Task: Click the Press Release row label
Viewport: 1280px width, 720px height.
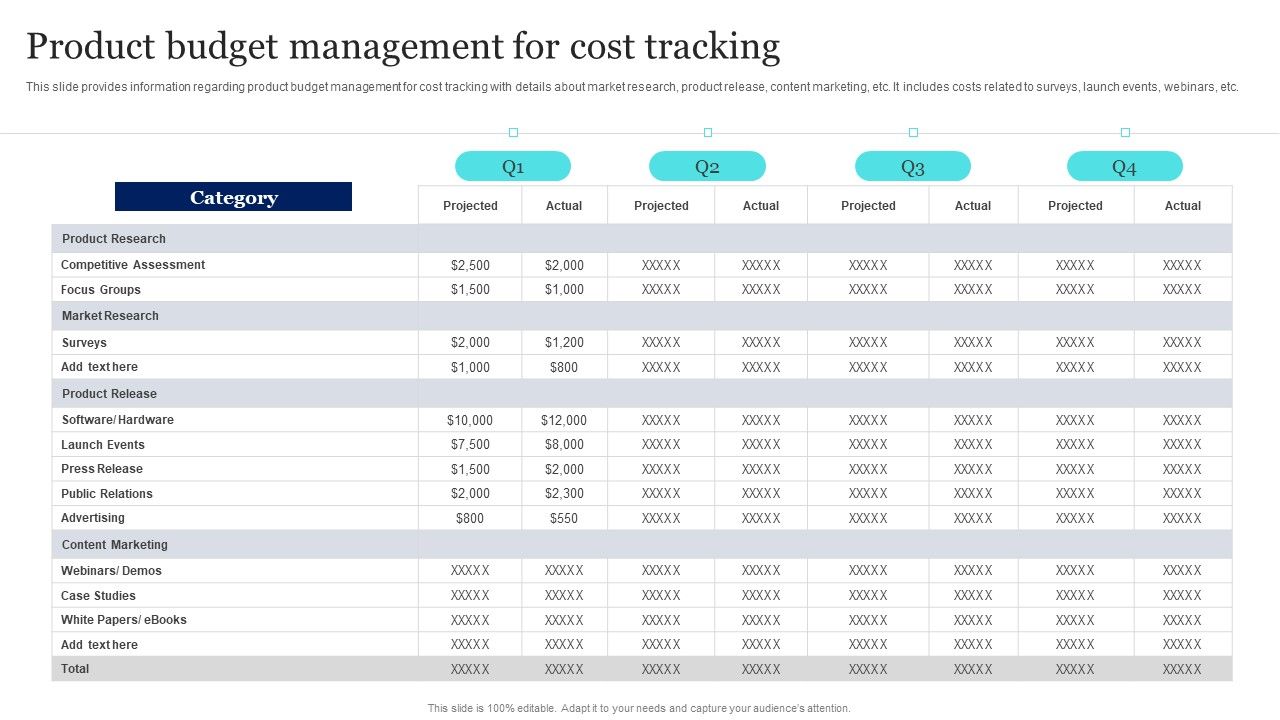Action: 102,469
